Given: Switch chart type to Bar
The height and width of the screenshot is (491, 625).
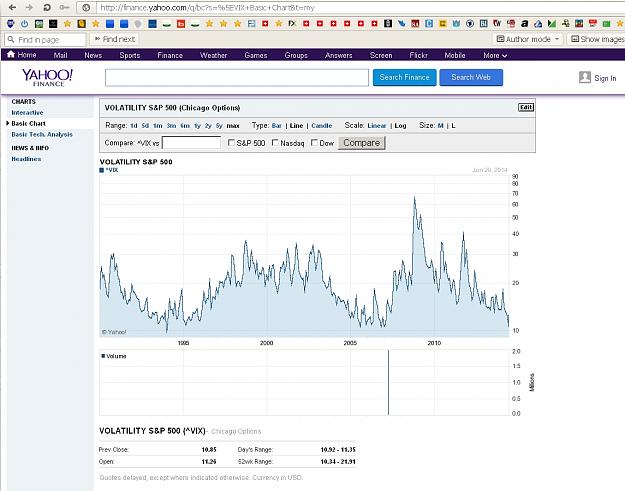Looking at the screenshot, I should point(277,126).
